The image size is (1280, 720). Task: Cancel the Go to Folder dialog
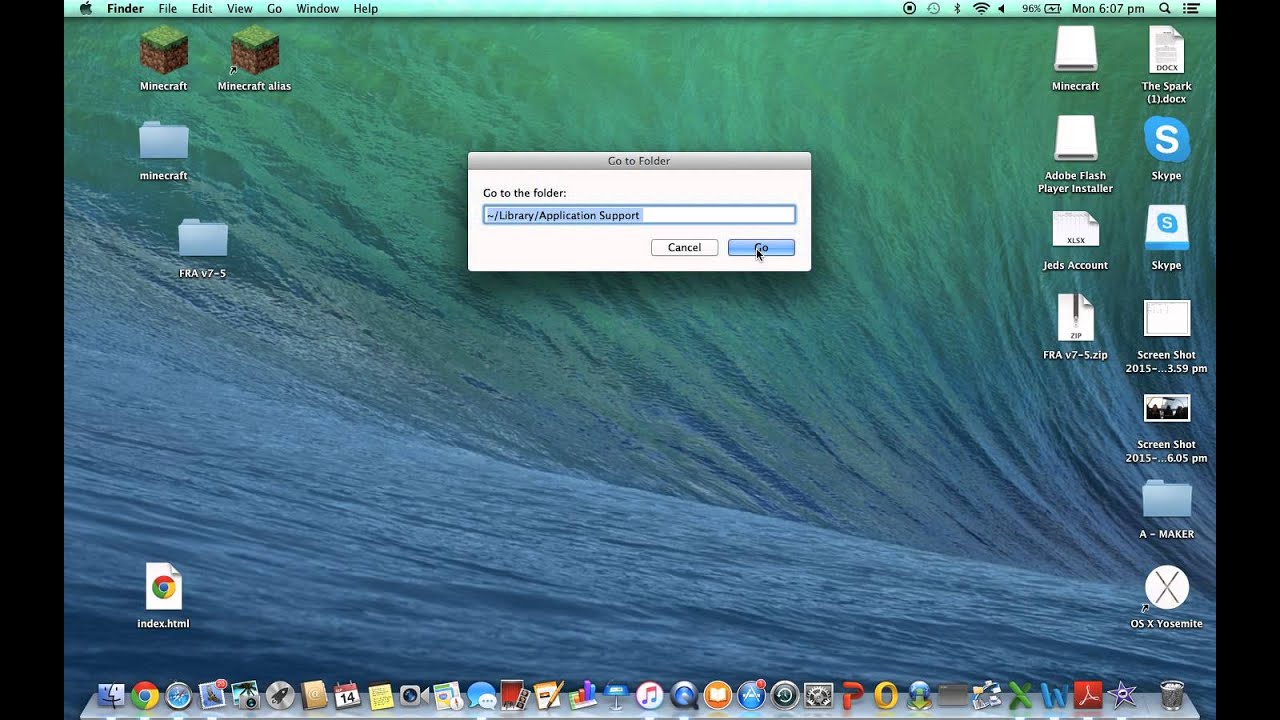point(684,247)
